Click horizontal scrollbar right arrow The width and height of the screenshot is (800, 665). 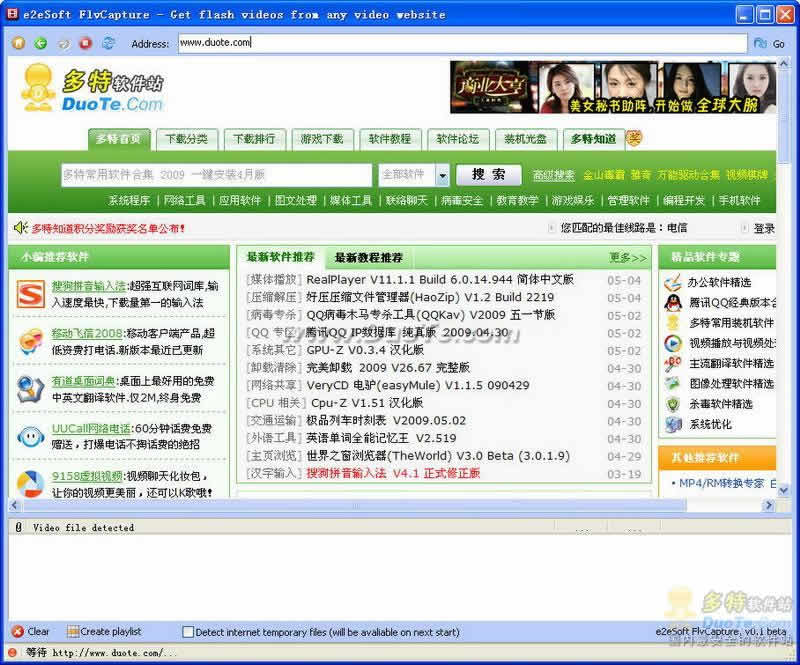pos(768,505)
